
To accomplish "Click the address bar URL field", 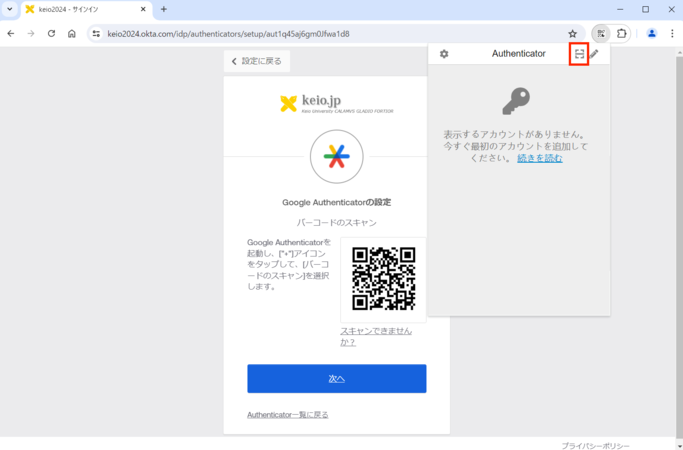I will coord(330,34).
